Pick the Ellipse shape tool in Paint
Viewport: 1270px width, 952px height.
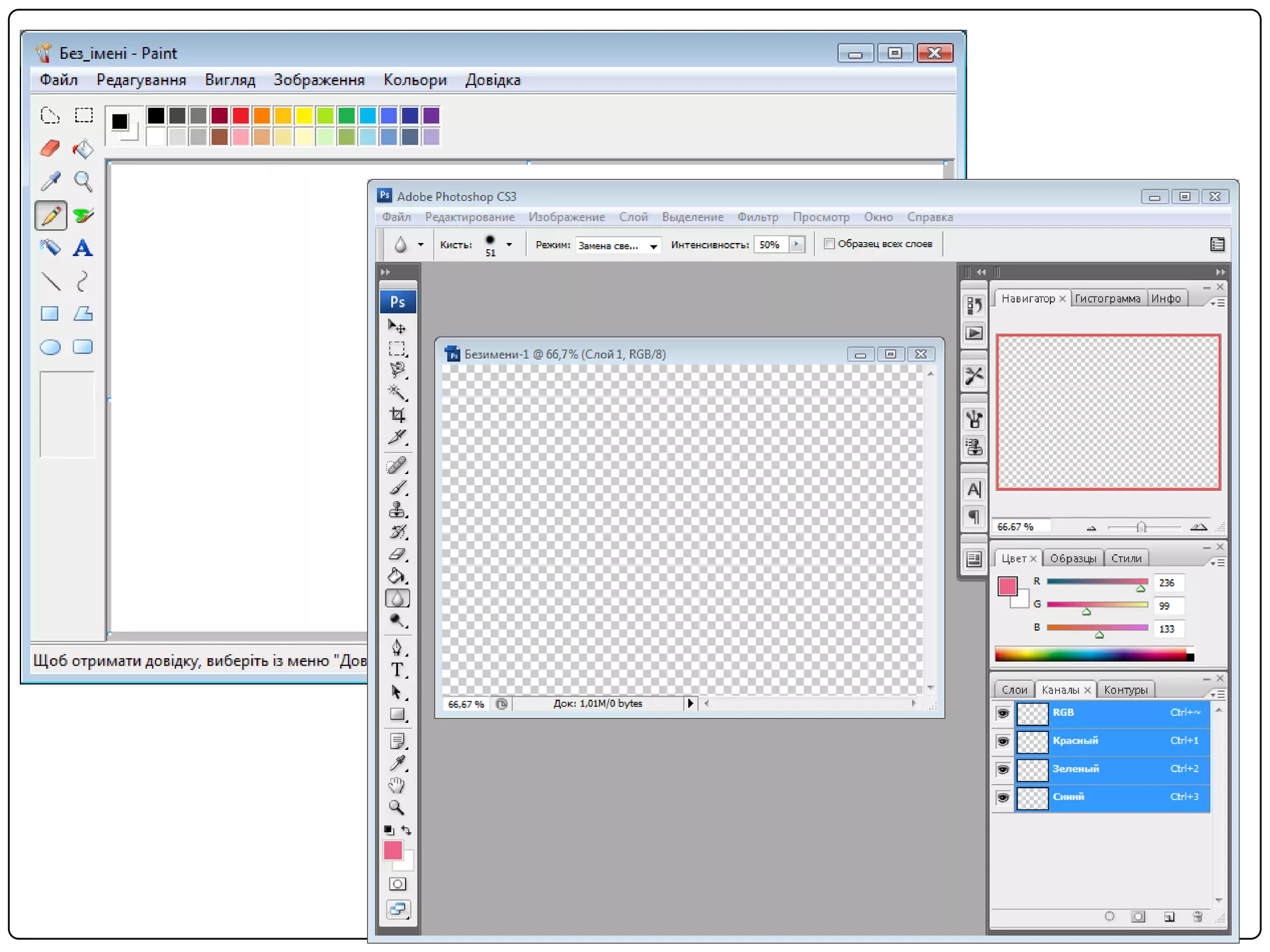click(x=50, y=347)
